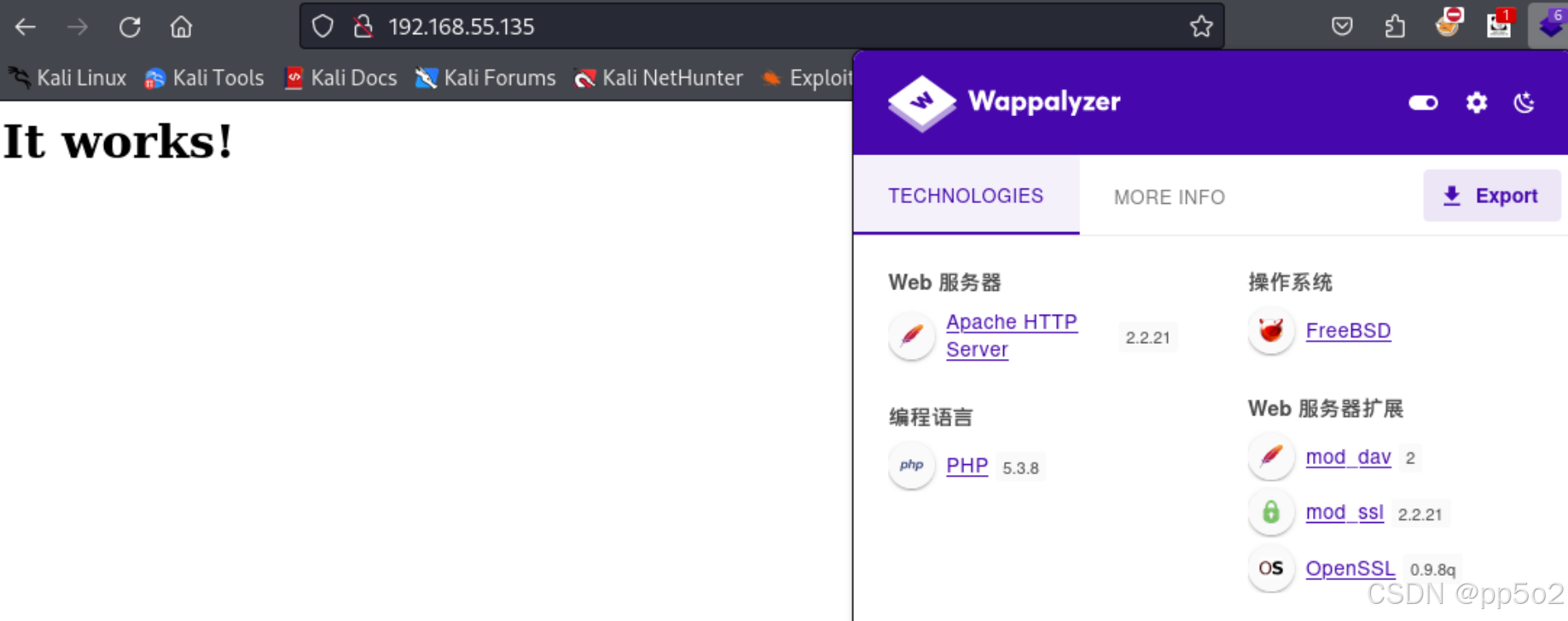Open the Kali Linux bookmark

[67, 78]
